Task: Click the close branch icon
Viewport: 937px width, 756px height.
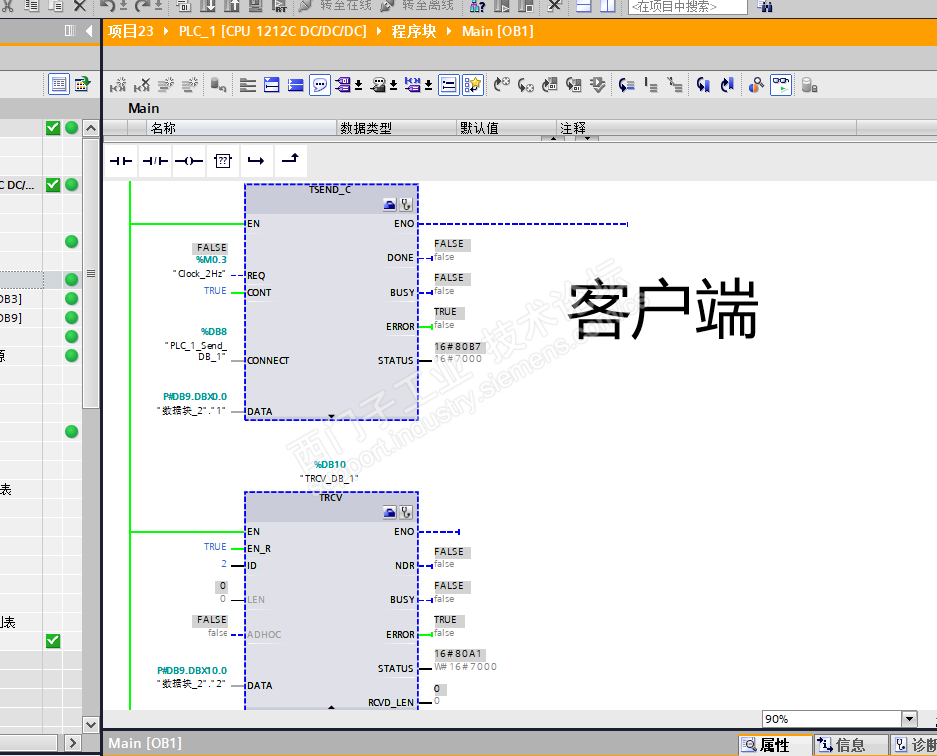Action: pos(290,160)
